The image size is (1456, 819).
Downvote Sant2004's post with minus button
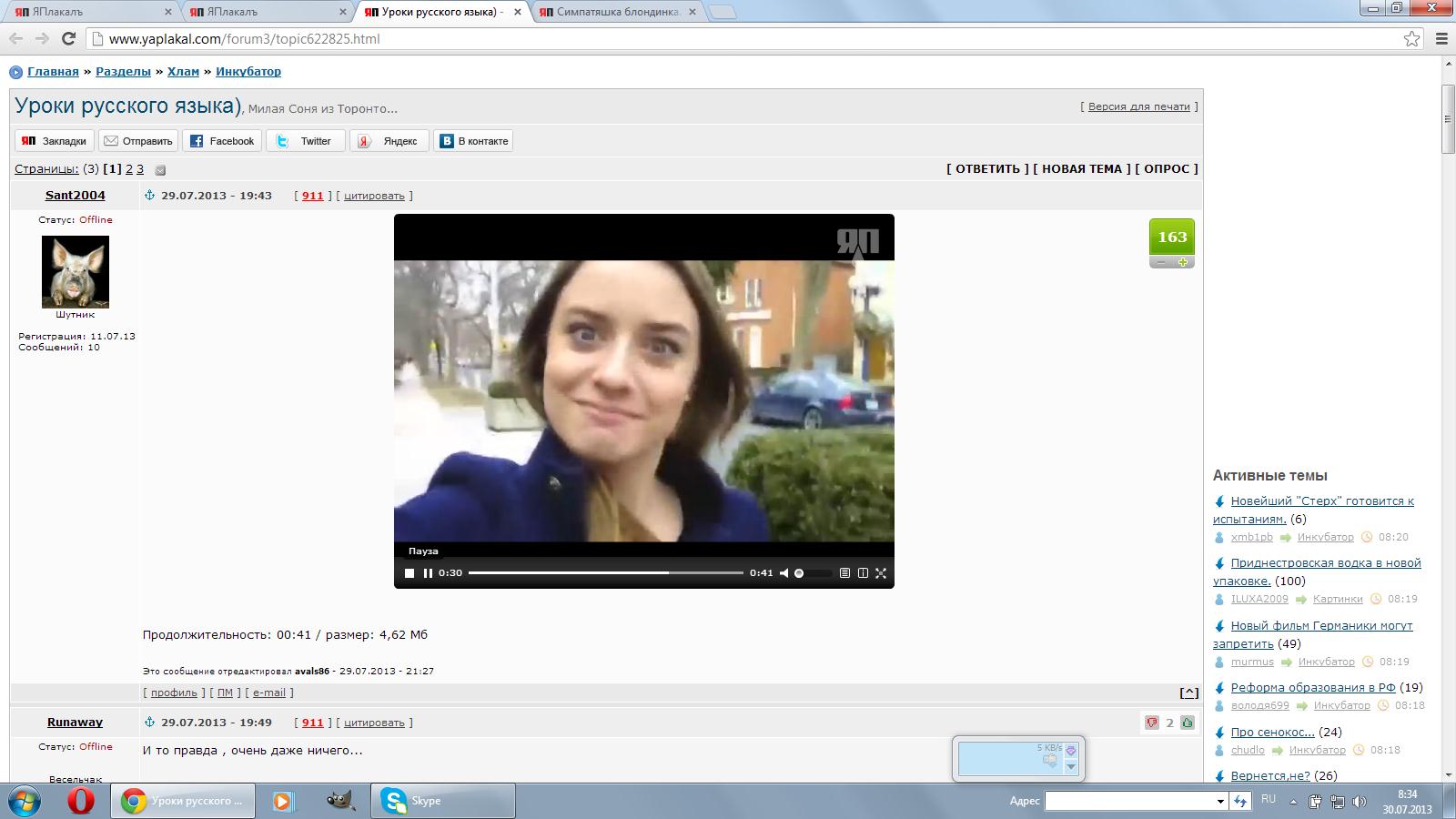(x=1160, y=262)
